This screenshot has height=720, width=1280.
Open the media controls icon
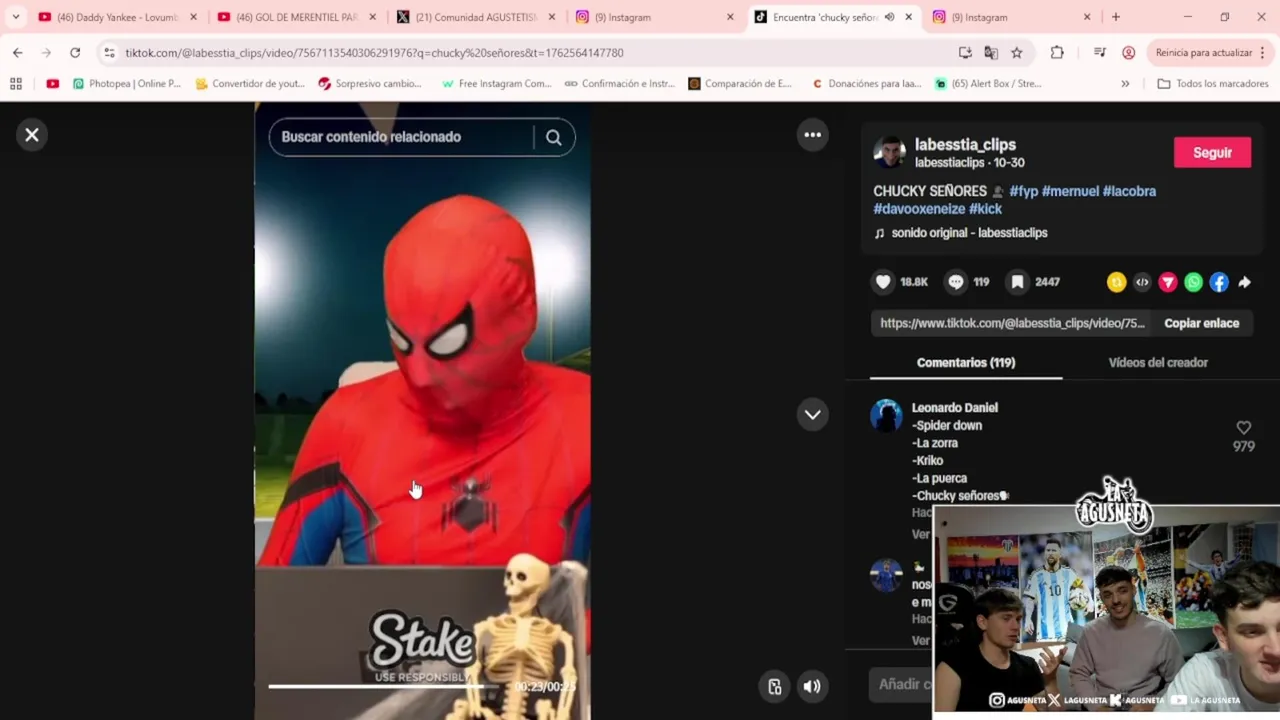(x=1099, y=53)
